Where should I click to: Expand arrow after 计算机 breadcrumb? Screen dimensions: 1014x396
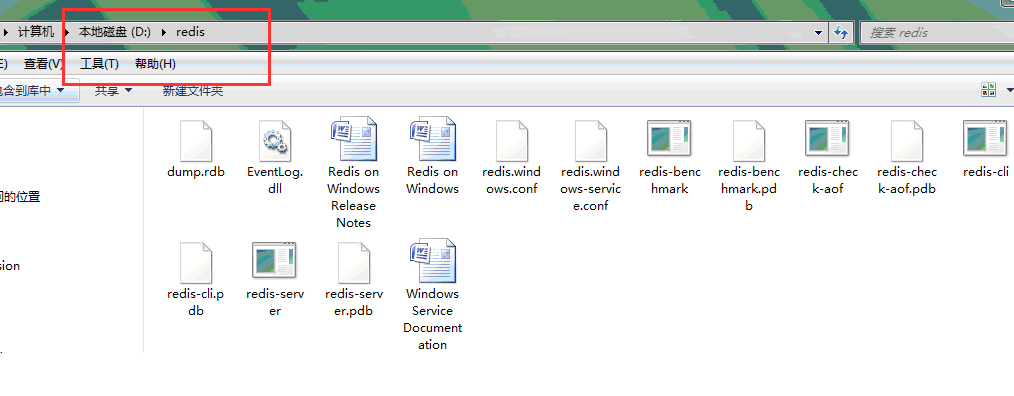[x=66, y=32]
